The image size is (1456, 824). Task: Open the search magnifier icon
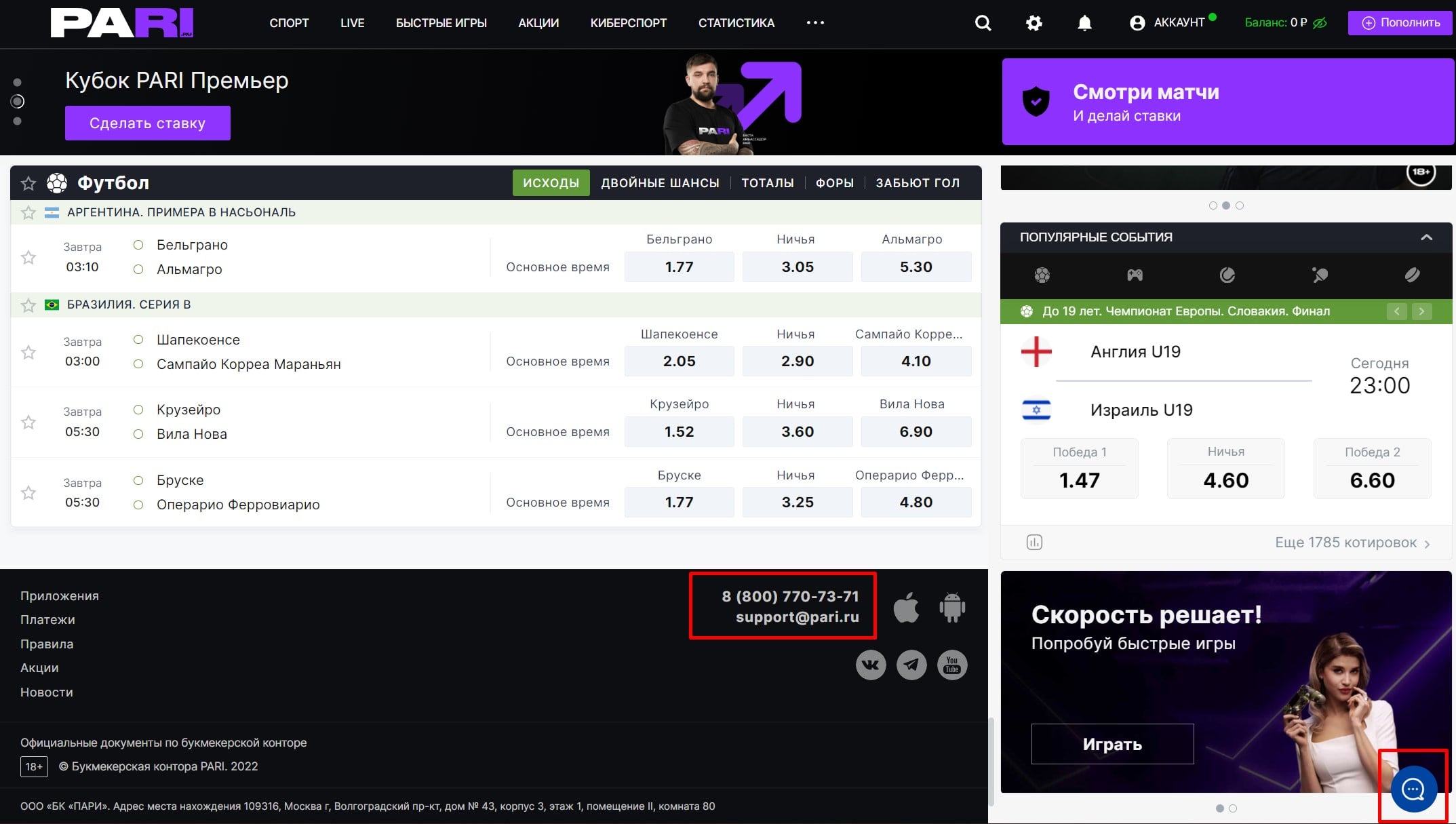pos(983,23)
